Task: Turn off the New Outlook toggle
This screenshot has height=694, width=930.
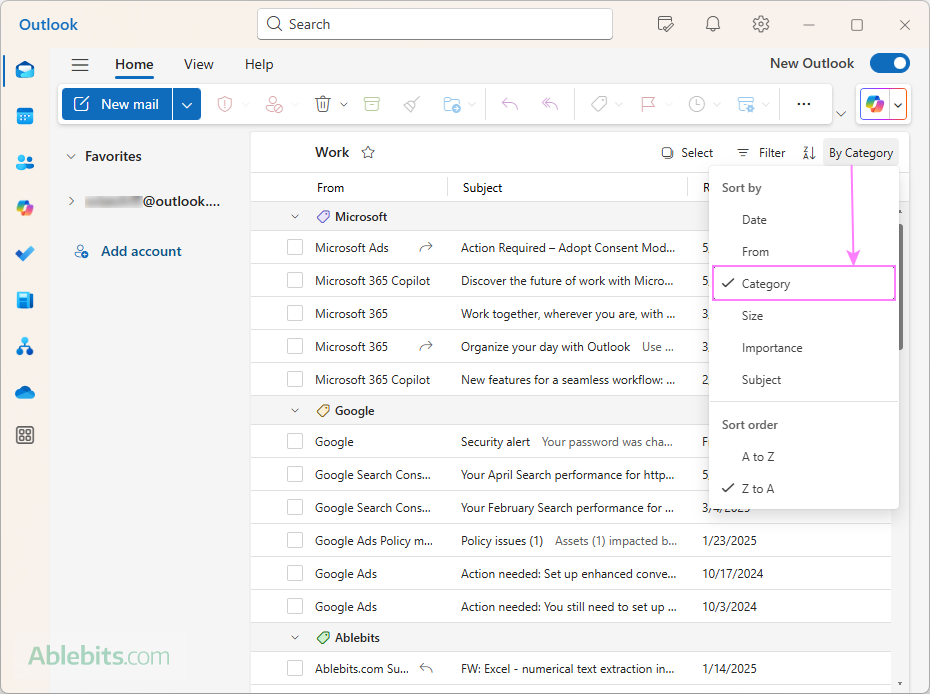Action: 890,63
